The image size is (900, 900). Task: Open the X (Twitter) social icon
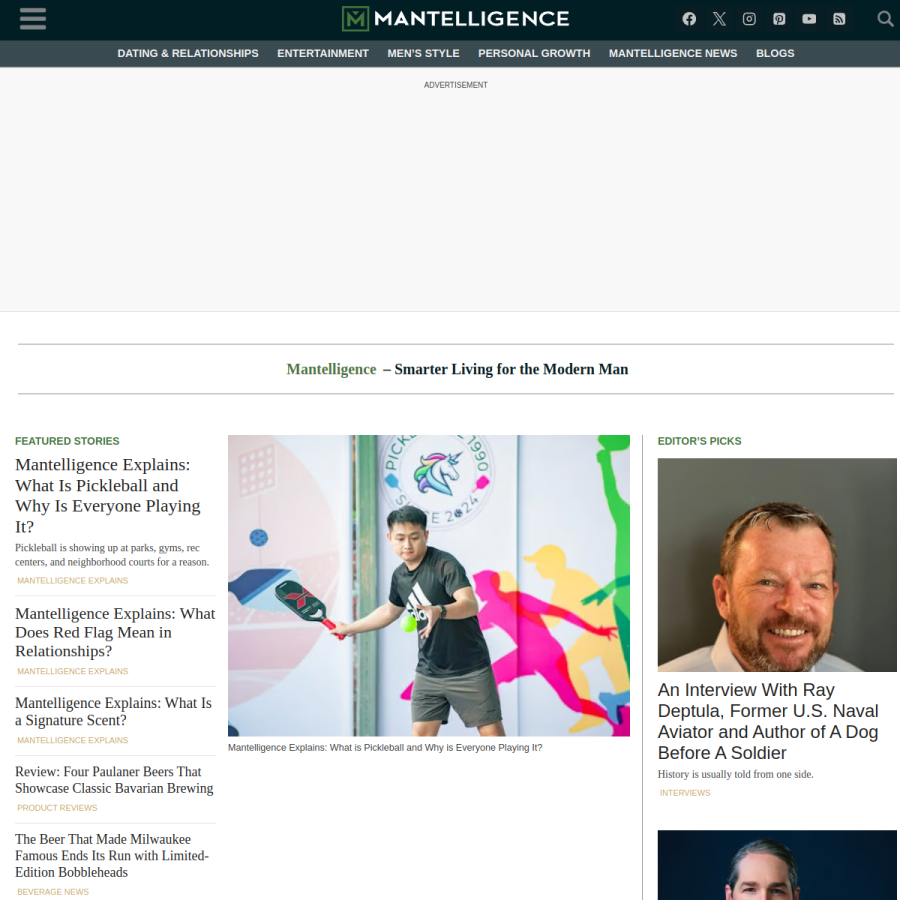pos(719,19)
